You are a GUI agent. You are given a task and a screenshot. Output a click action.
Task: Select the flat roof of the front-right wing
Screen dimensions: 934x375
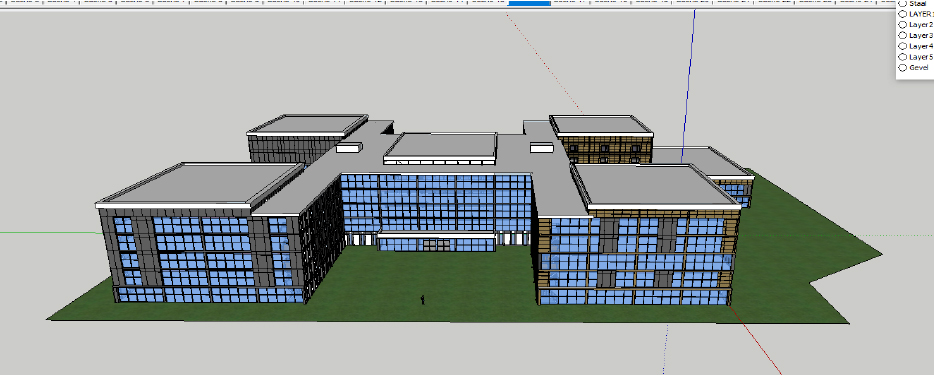653,185
